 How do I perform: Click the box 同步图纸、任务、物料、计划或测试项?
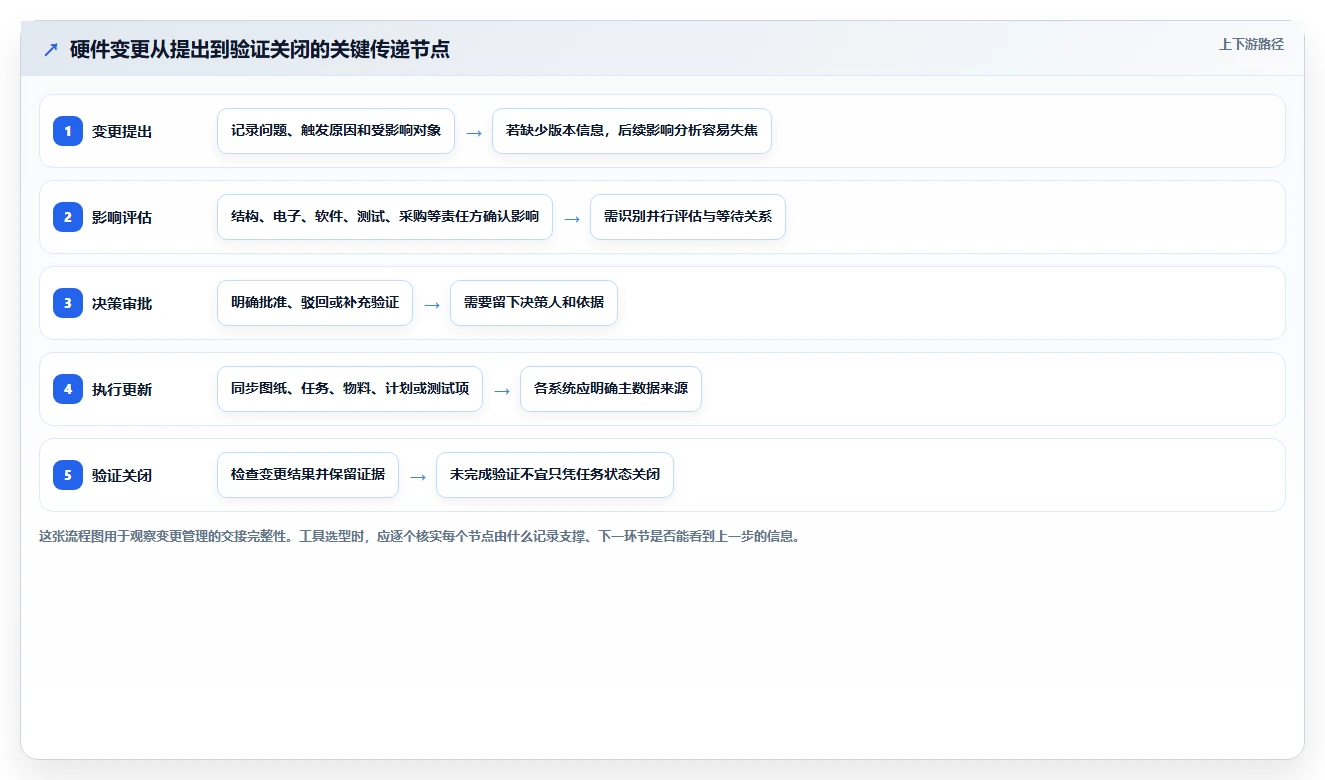point(350,389)
